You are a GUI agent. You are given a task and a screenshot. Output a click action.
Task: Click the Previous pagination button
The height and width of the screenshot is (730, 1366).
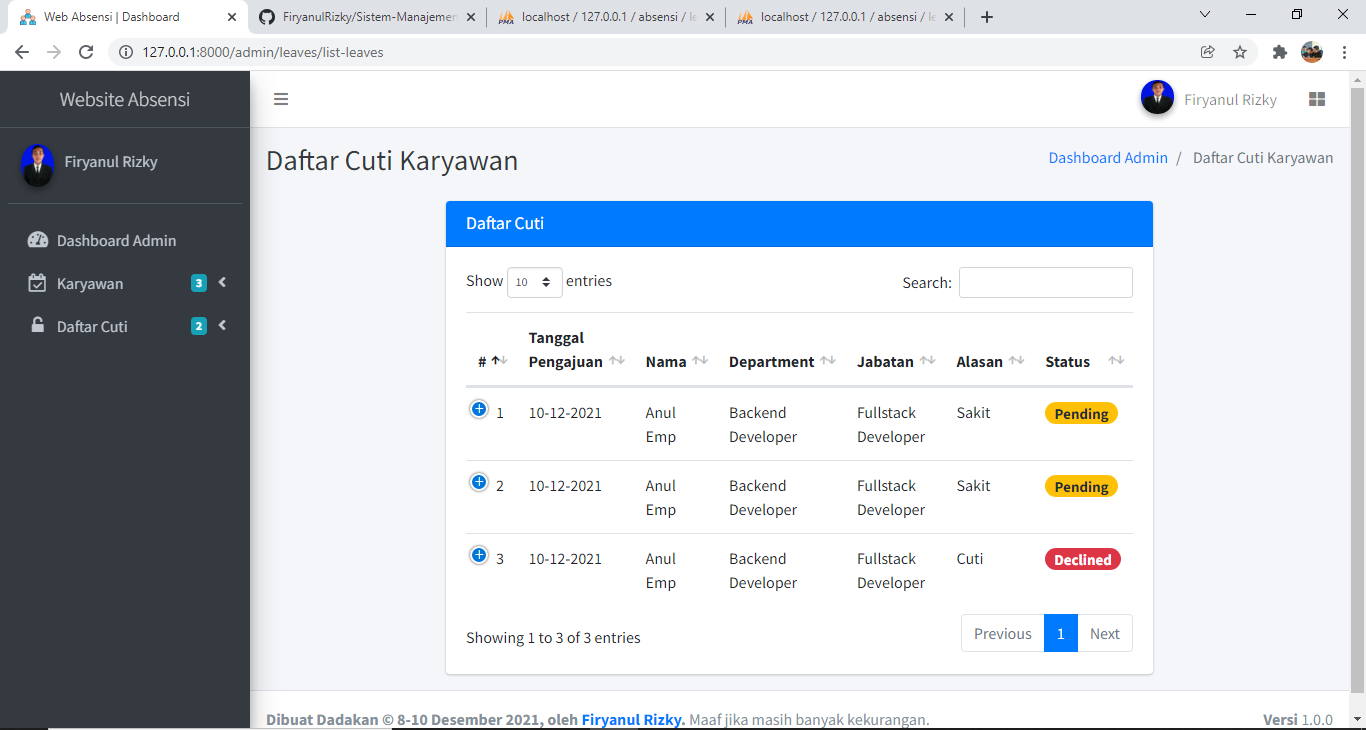[1002, 633]
